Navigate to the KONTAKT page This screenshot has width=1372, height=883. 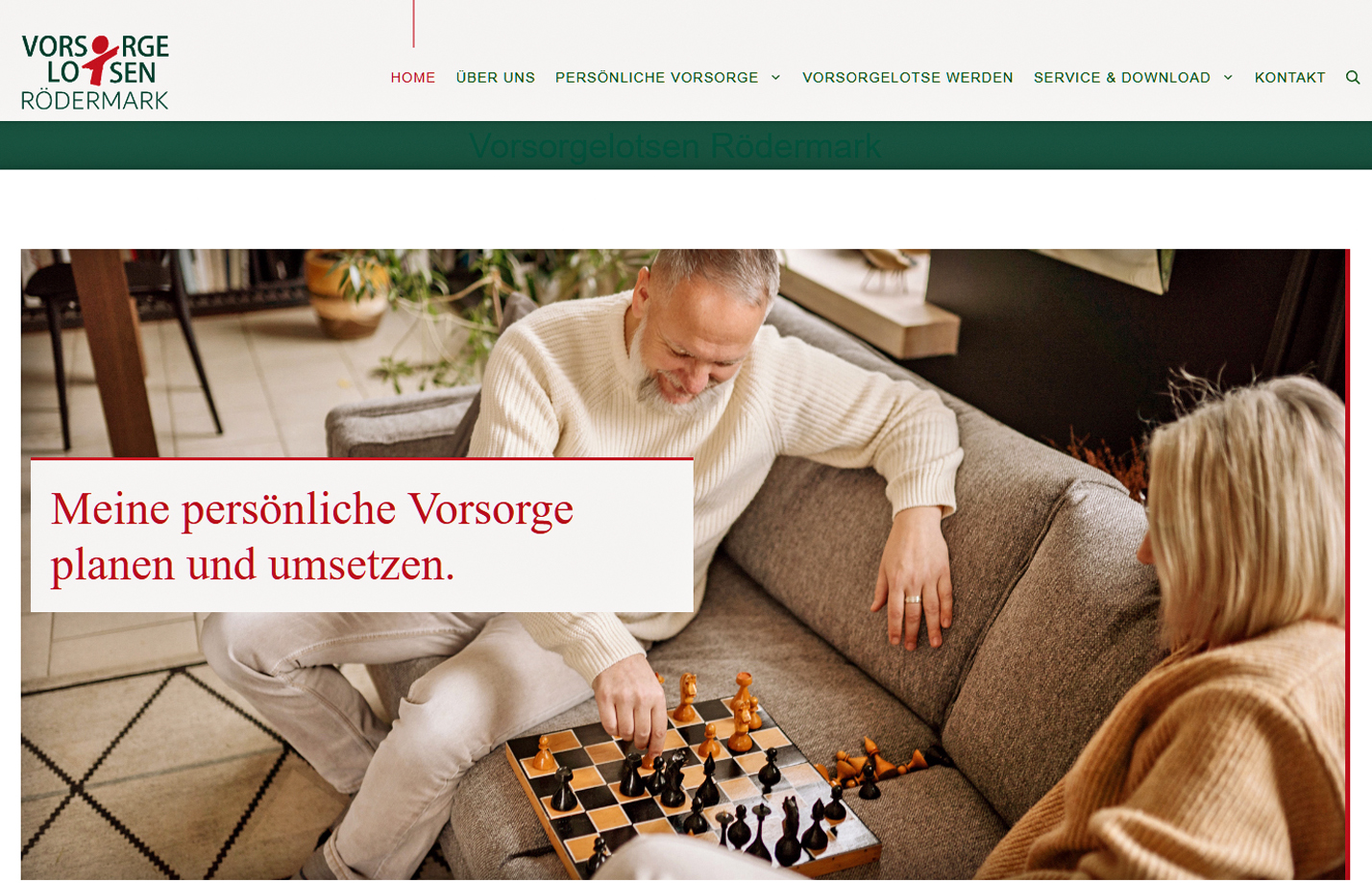pos(1289,77)
